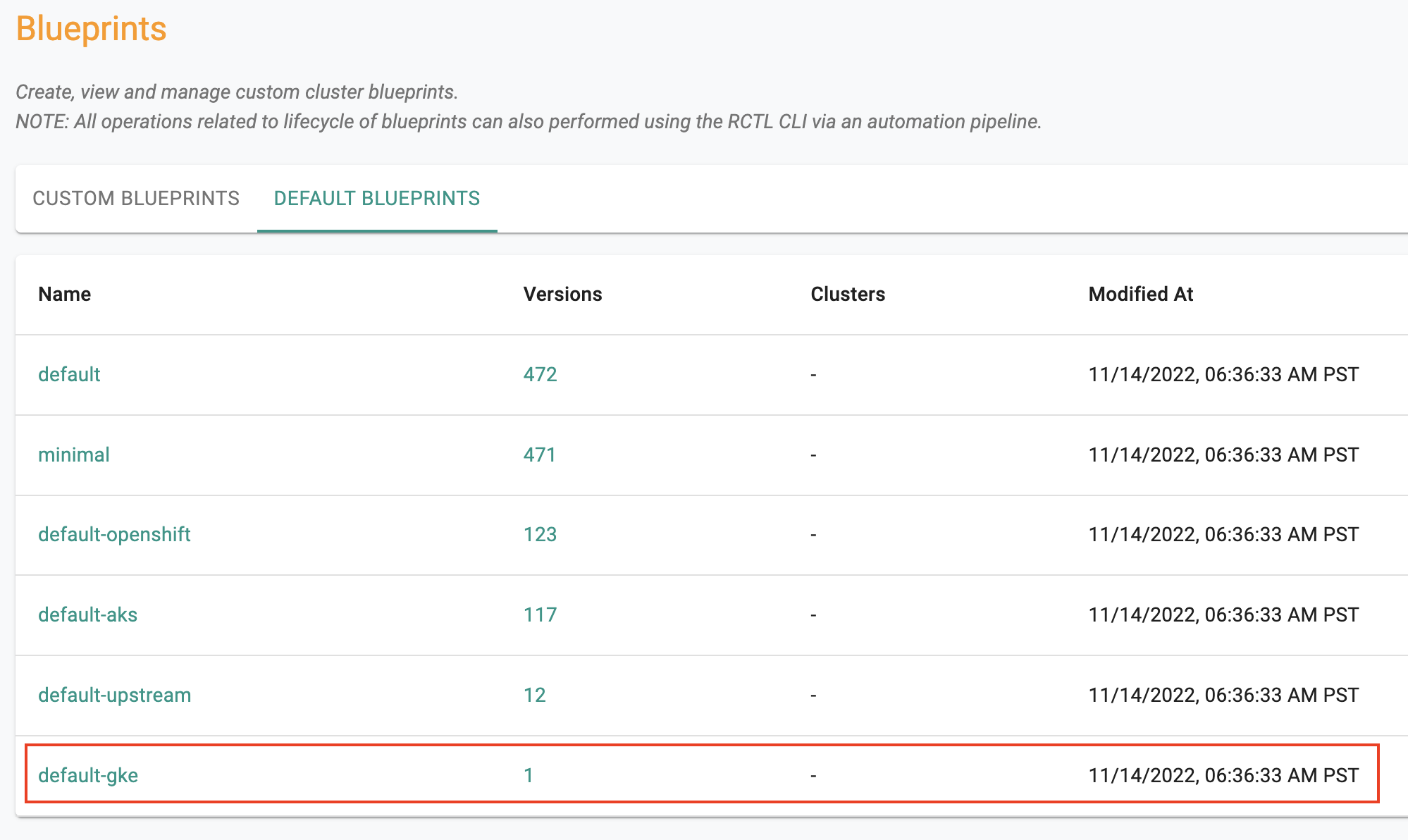Open the minimal blueprint
1408x840 pixels.
[x=74, y=455]
